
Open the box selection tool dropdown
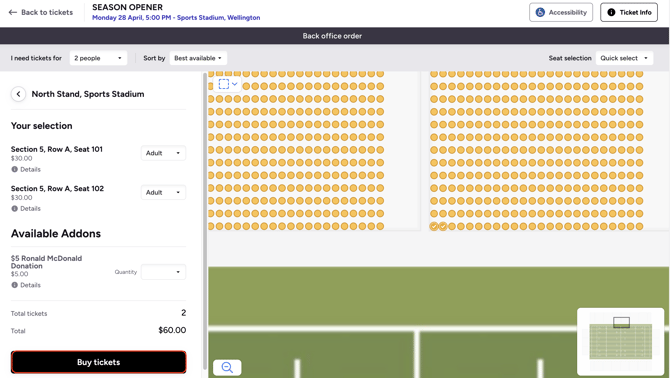click(x=228, y=84)
